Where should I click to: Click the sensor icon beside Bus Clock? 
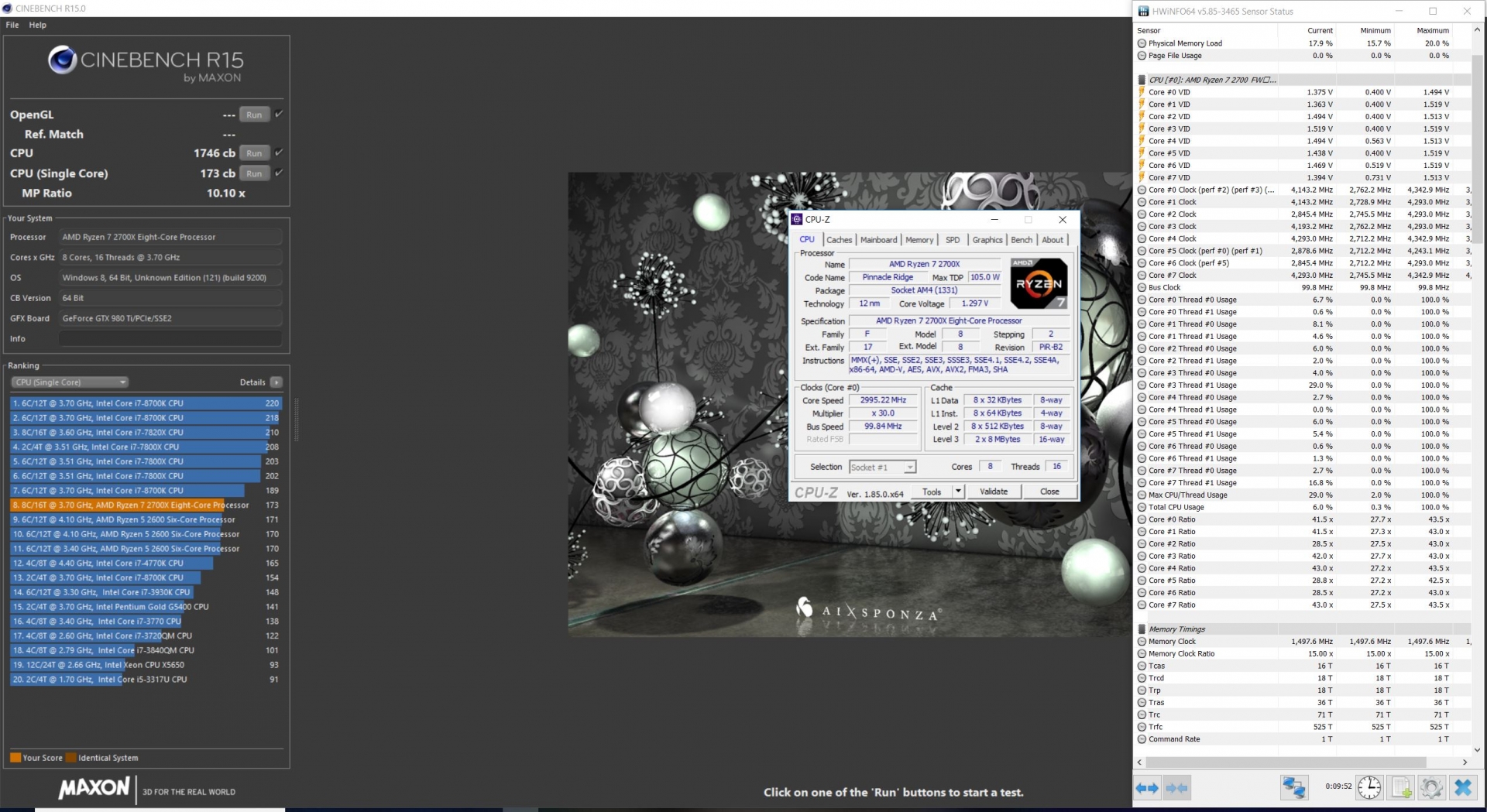(1142, 287)
